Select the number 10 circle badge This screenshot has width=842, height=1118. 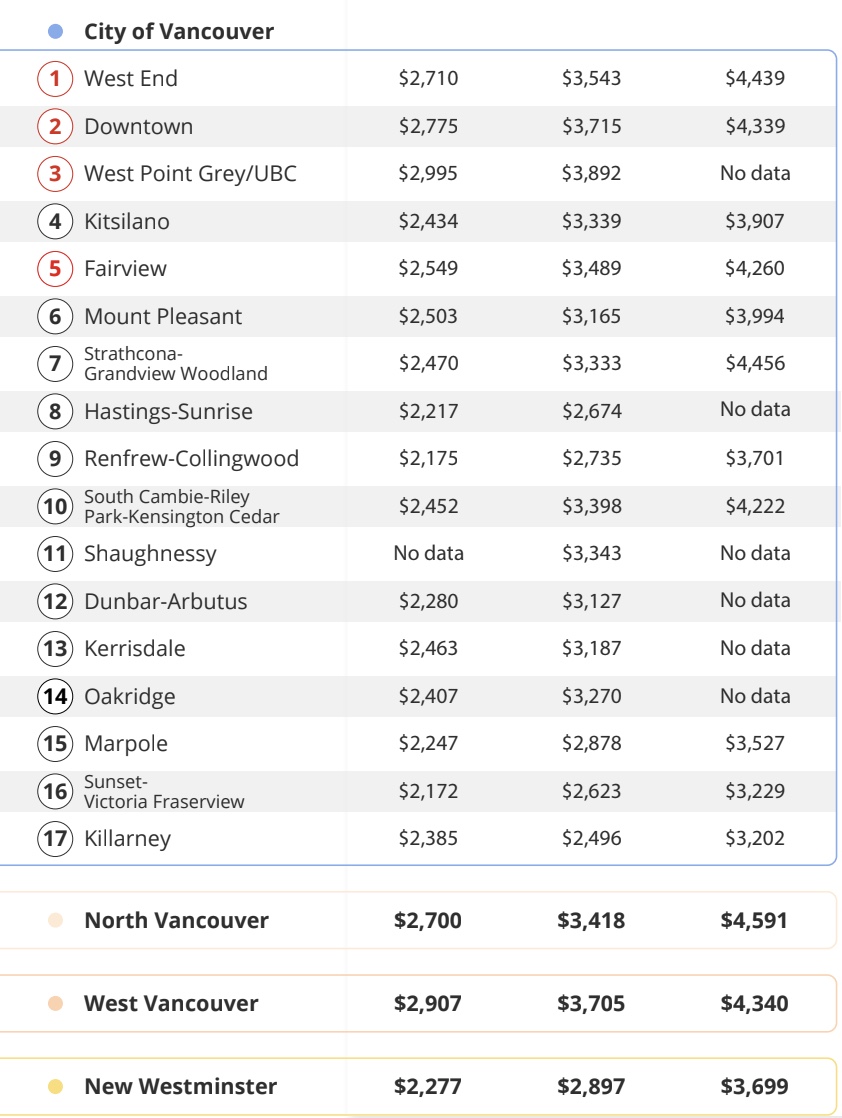pos(56,506)
